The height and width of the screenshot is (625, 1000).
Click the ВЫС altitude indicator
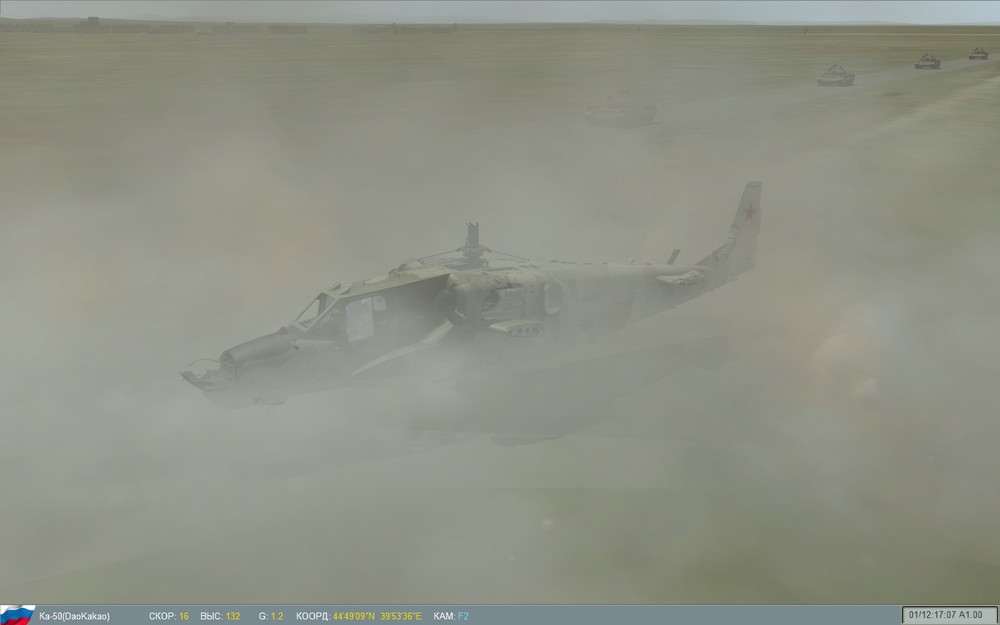[x=211, y=613]
